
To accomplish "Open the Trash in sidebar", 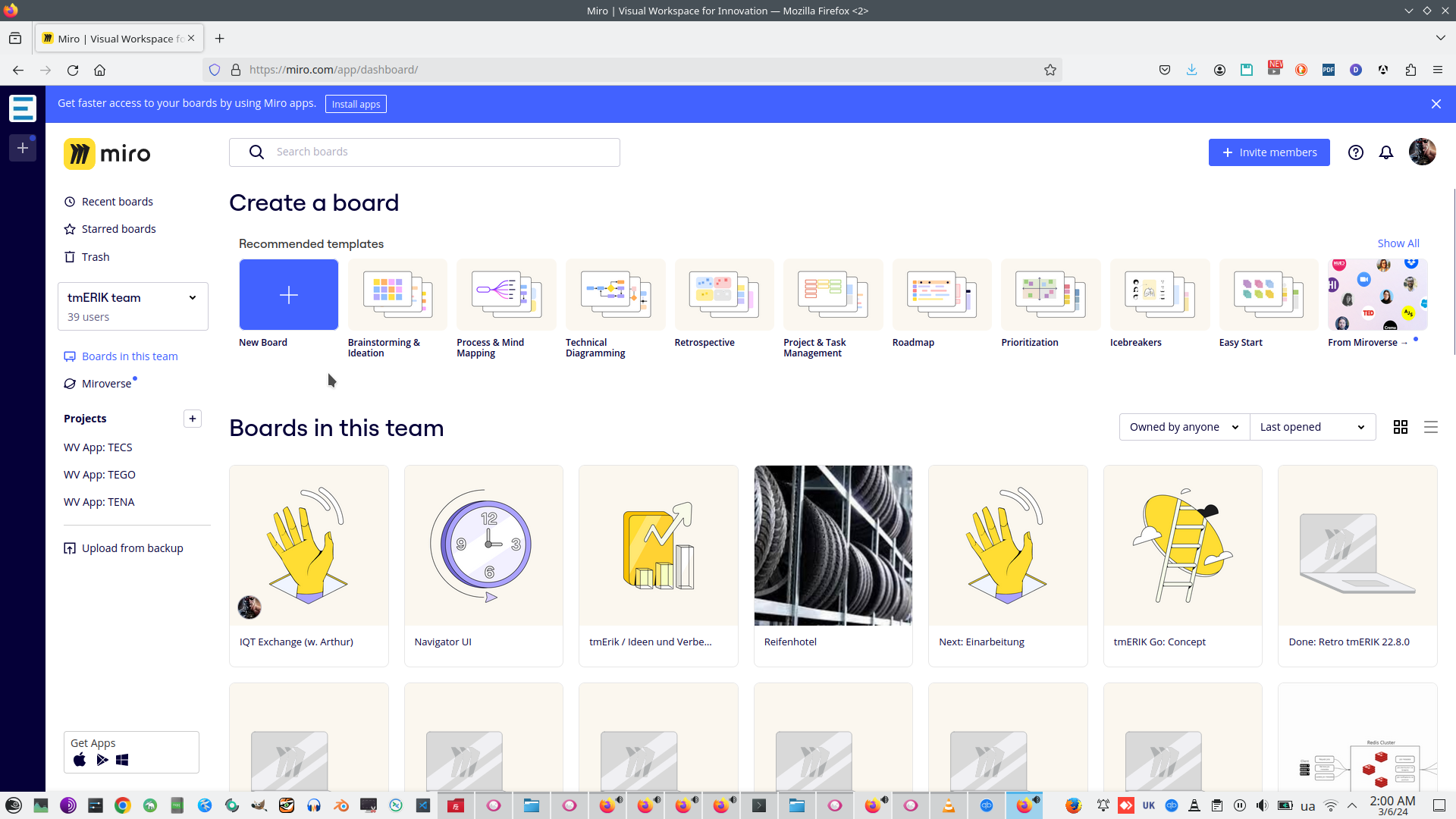I will point(95,257).
